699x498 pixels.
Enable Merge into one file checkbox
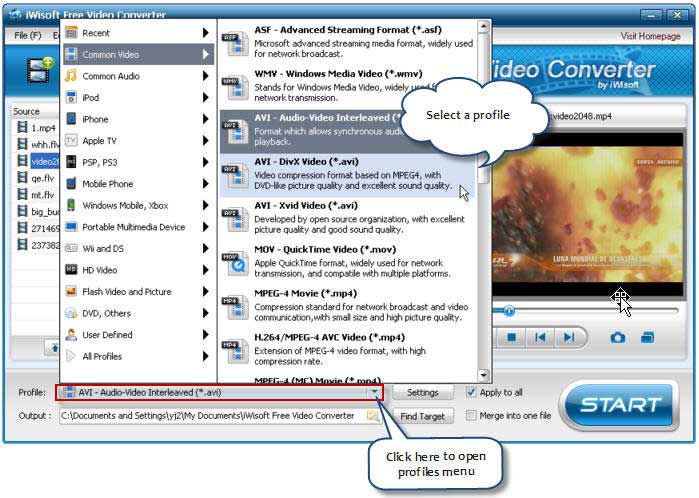[471, 416]
